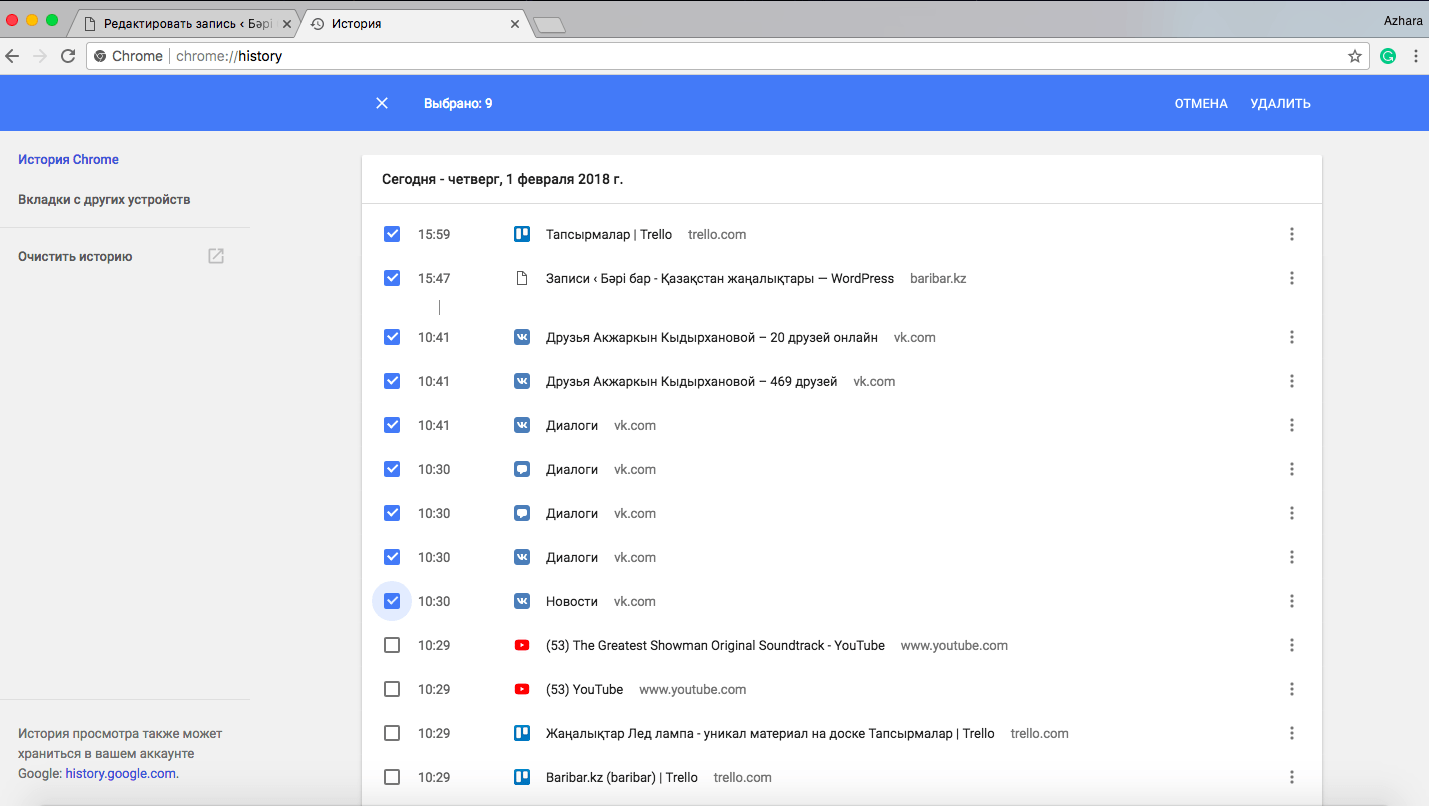Click the www.youtube.com domain on the (53) YouTube row
This screenshot has width=1429, height=806.
pyautogui.click(x=692, y=689)
